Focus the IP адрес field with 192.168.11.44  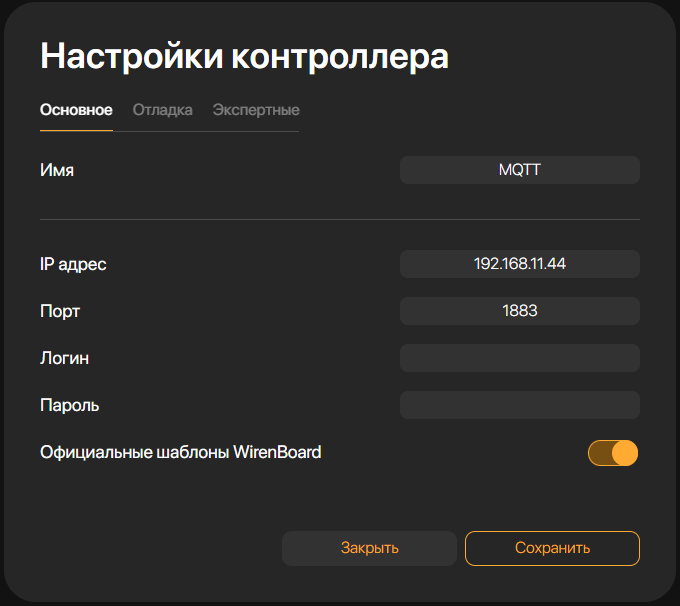[x=519, y=264]
